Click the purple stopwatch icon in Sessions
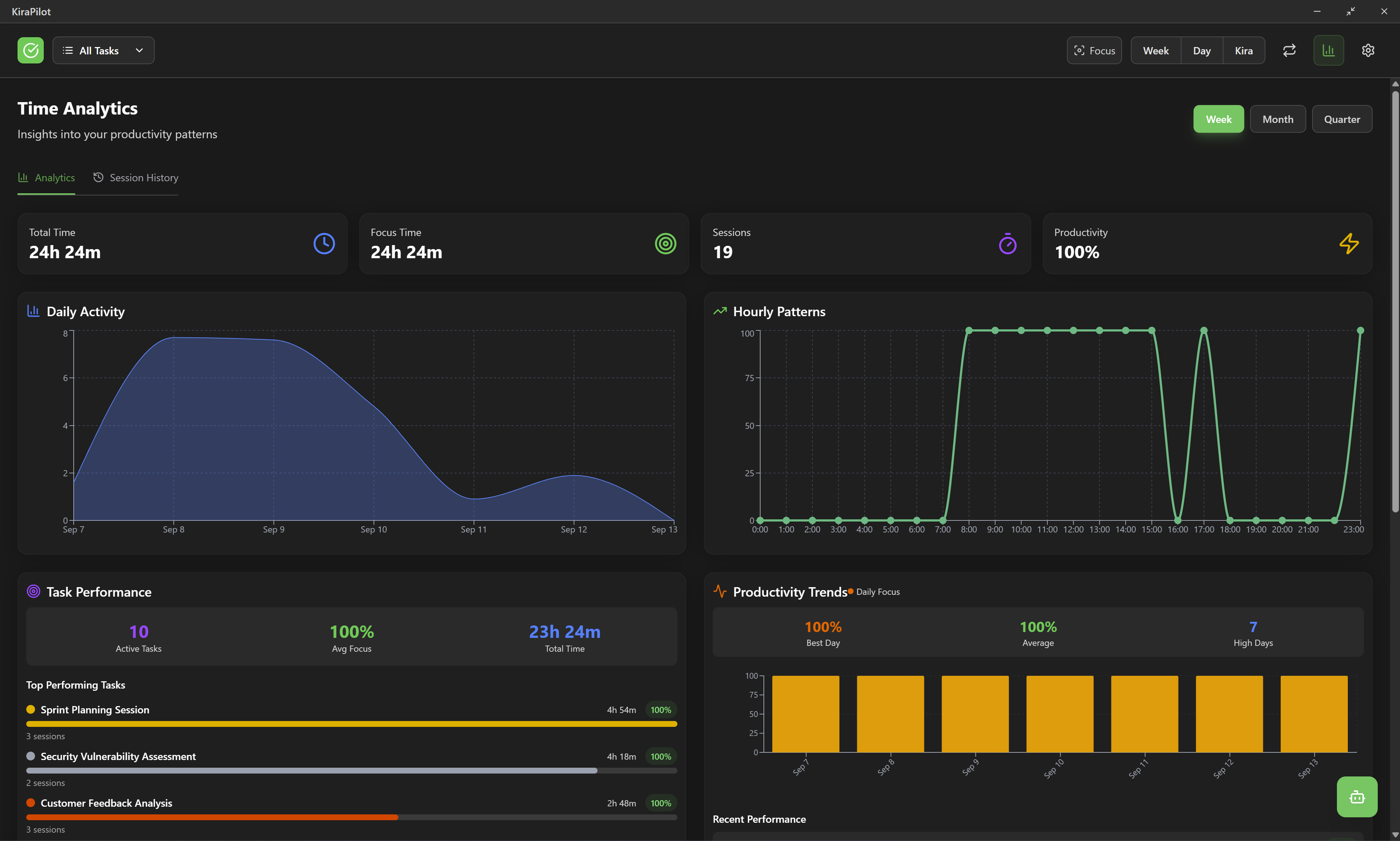The image size is (1400, 841). click(x=1007, y=244)
